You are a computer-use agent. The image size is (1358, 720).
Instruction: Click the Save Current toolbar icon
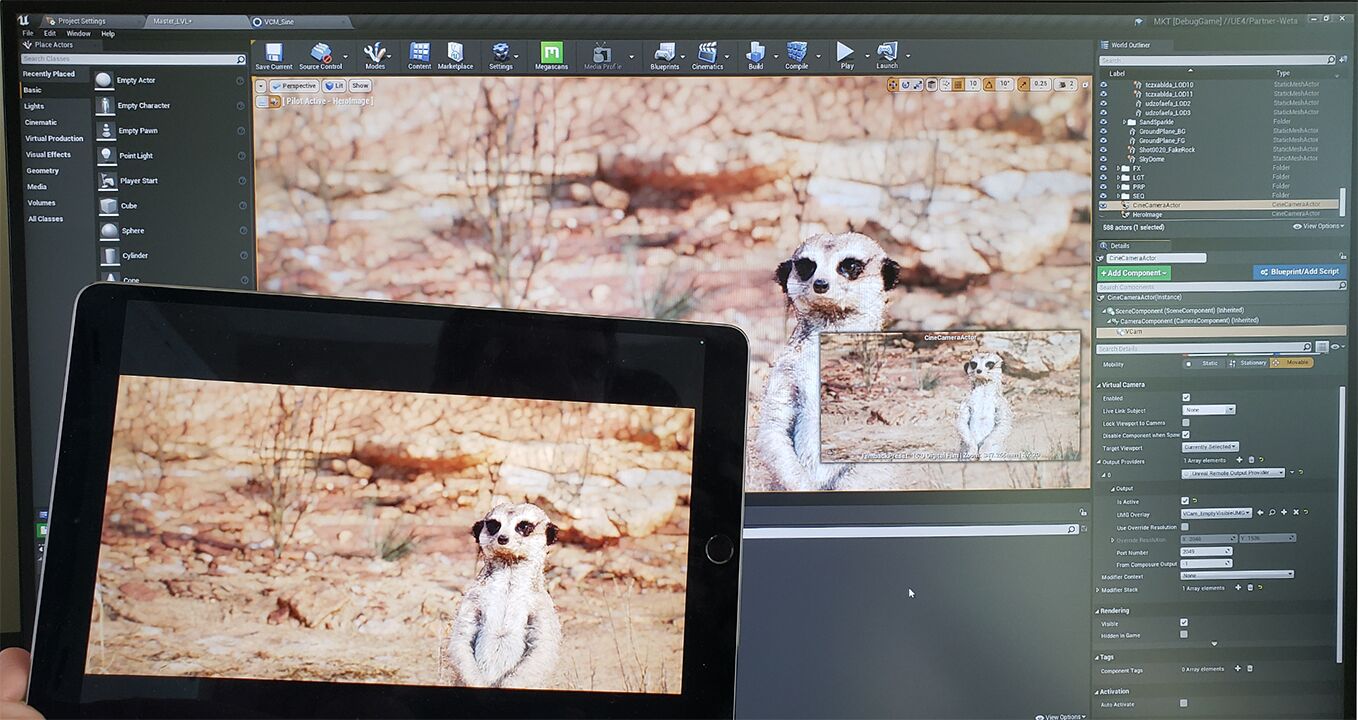tap(273, 54)
